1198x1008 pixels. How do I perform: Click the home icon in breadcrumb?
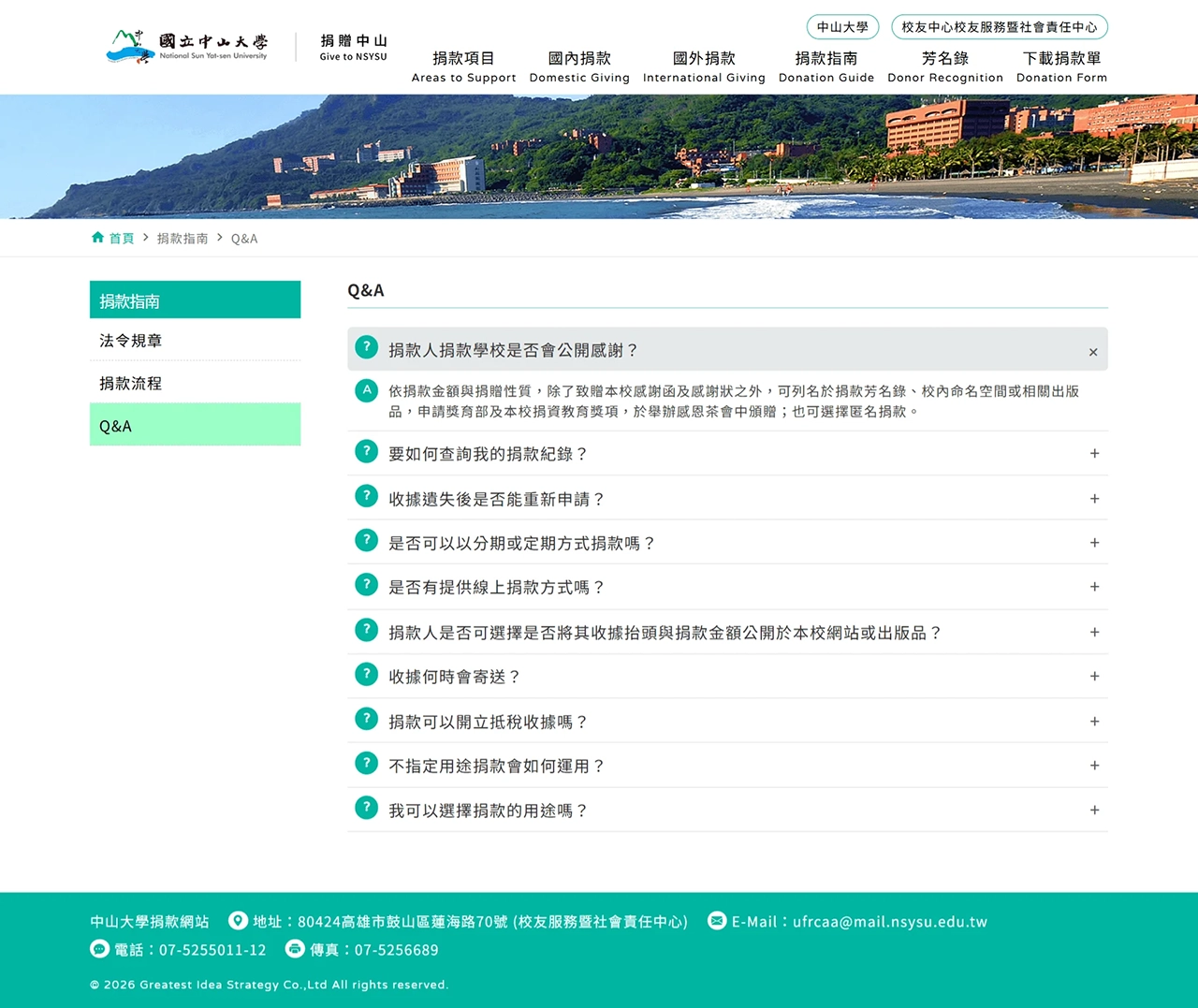coord(97,238)
